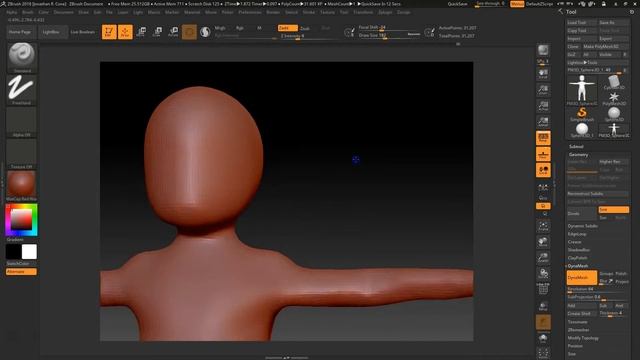Open the Document menu
Screen dimensions: 640x360
pos(64,12)
